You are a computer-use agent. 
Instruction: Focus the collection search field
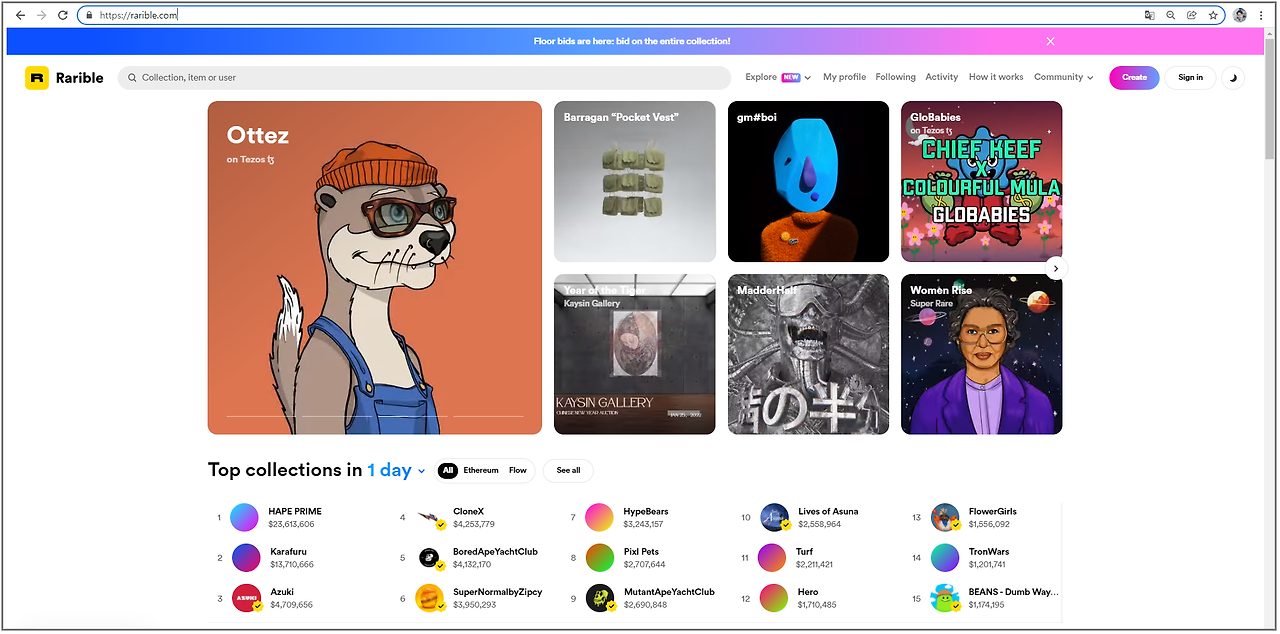(425, 78)
